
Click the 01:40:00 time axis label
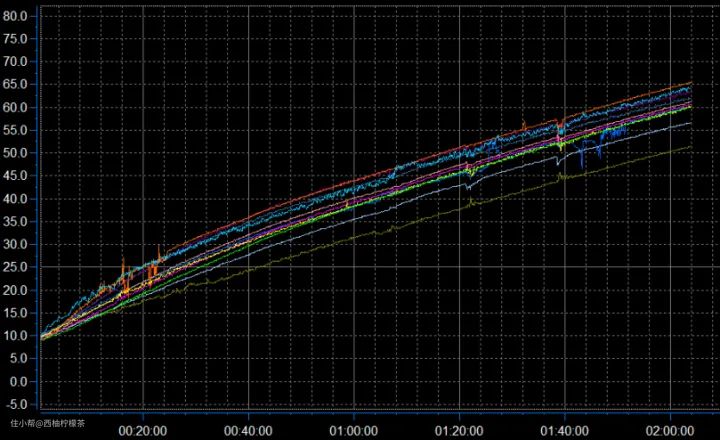[565, 430]
